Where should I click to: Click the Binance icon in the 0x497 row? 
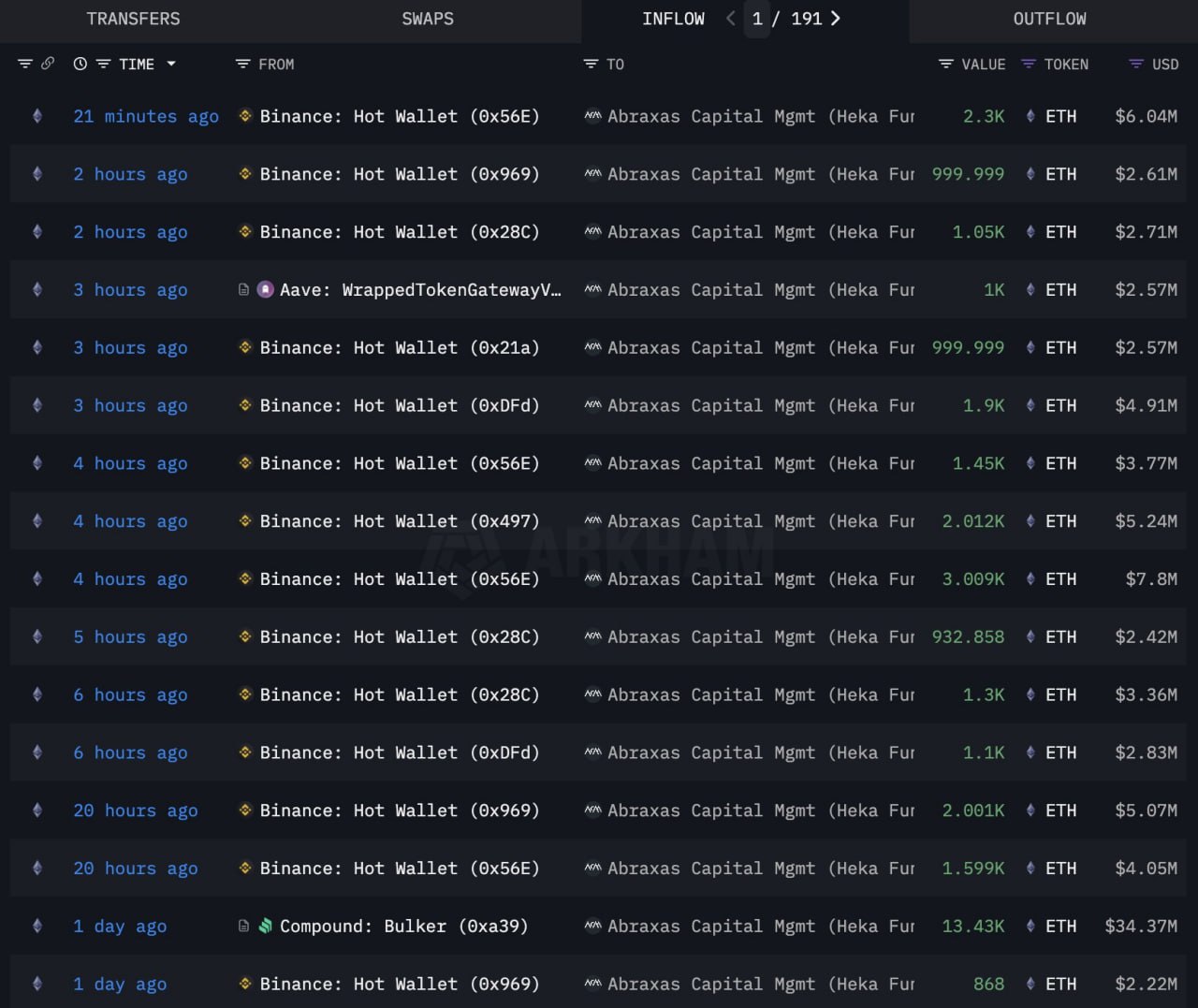(245, 520)
